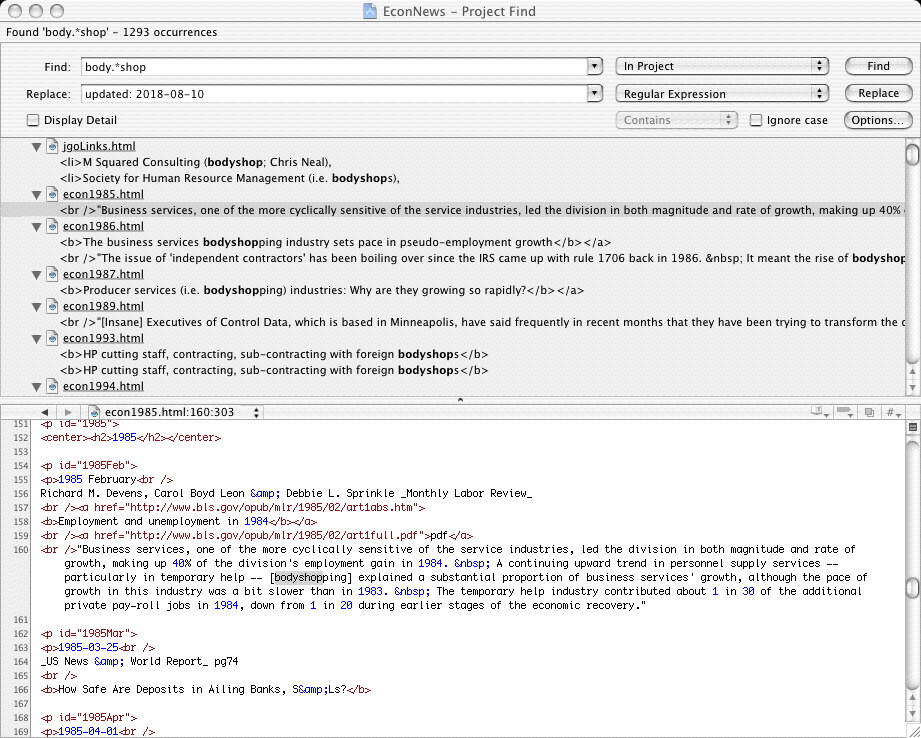
Task: Open the Replace field history dropdown
Action: tap(595, 93)
